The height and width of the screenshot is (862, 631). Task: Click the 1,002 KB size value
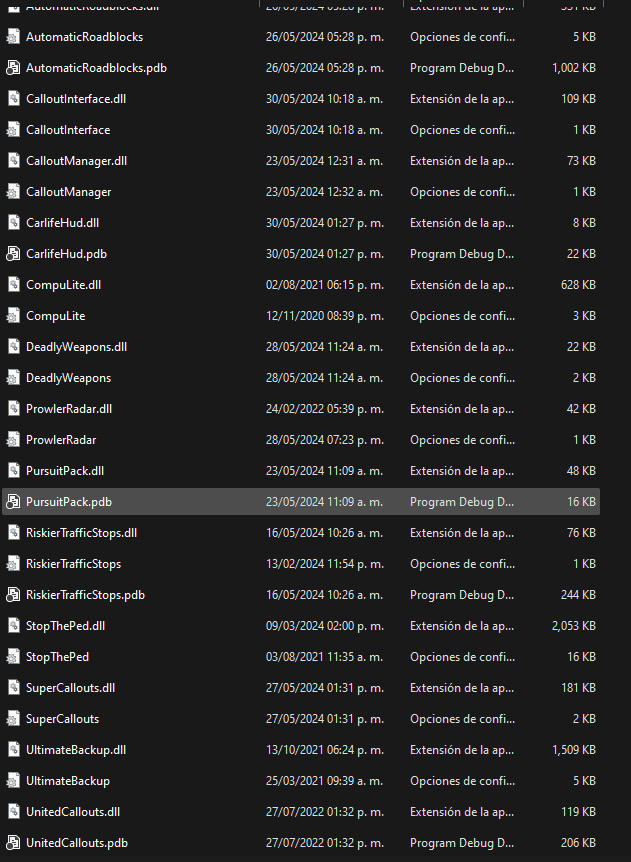[x=574, y=68]
